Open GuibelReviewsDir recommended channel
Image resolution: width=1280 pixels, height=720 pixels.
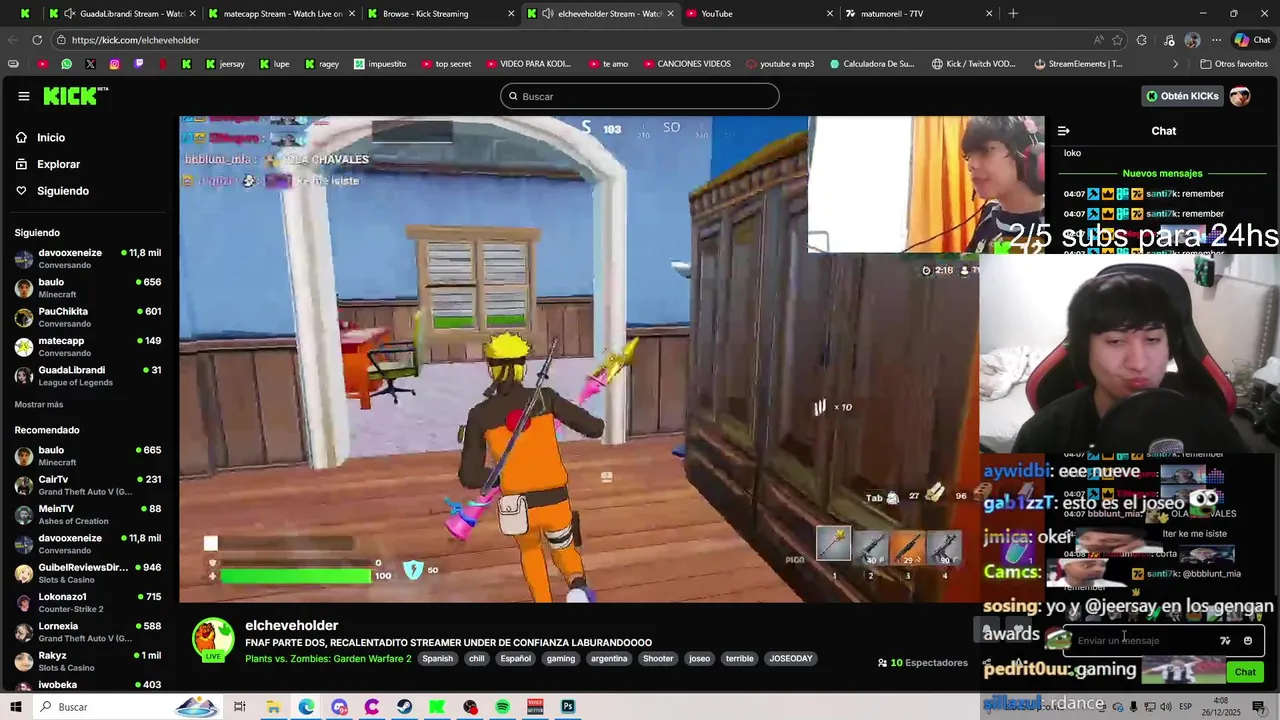coord(88,573)
